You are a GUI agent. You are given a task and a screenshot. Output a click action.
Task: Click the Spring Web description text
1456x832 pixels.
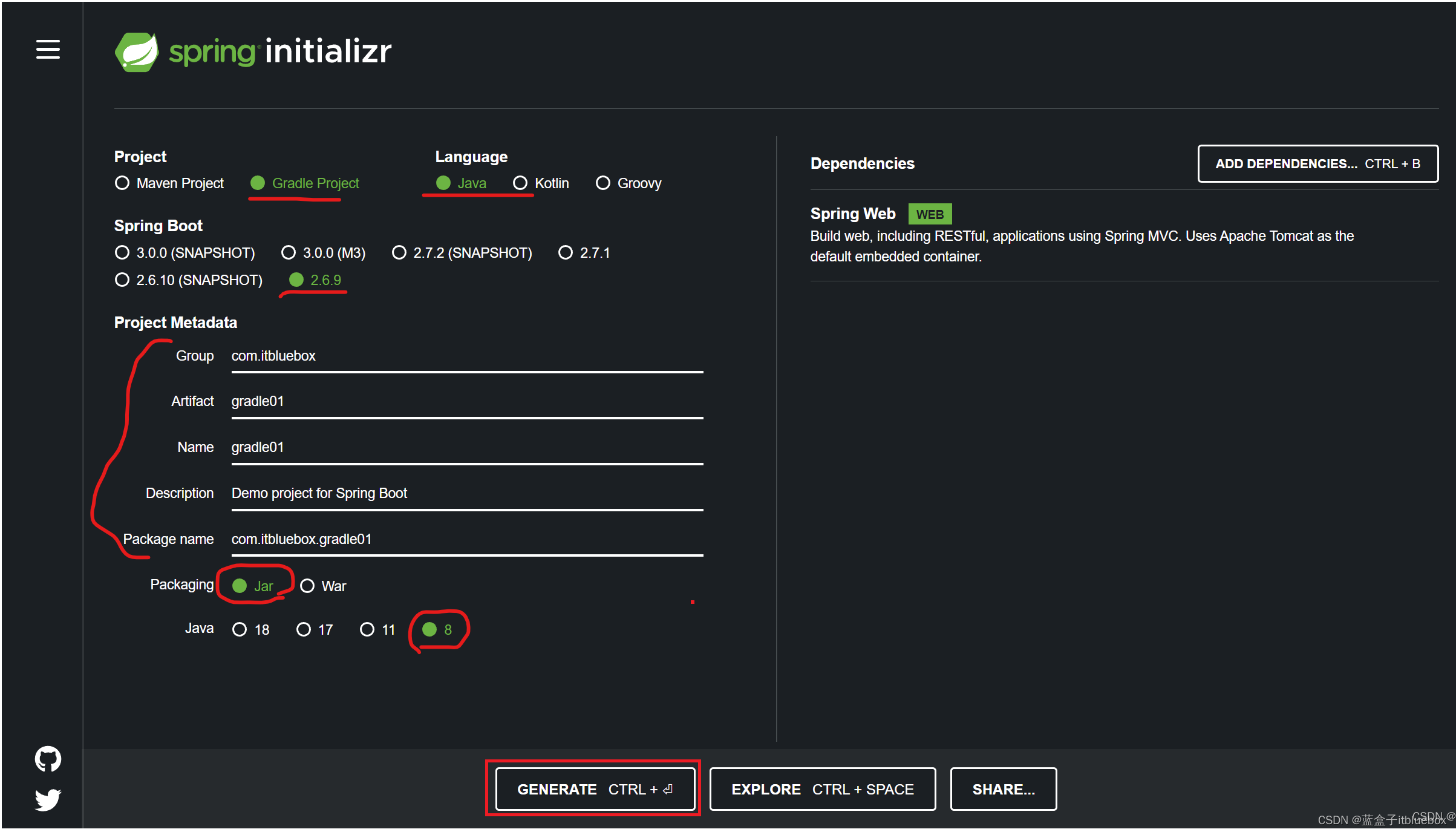tap(1082, 246)
